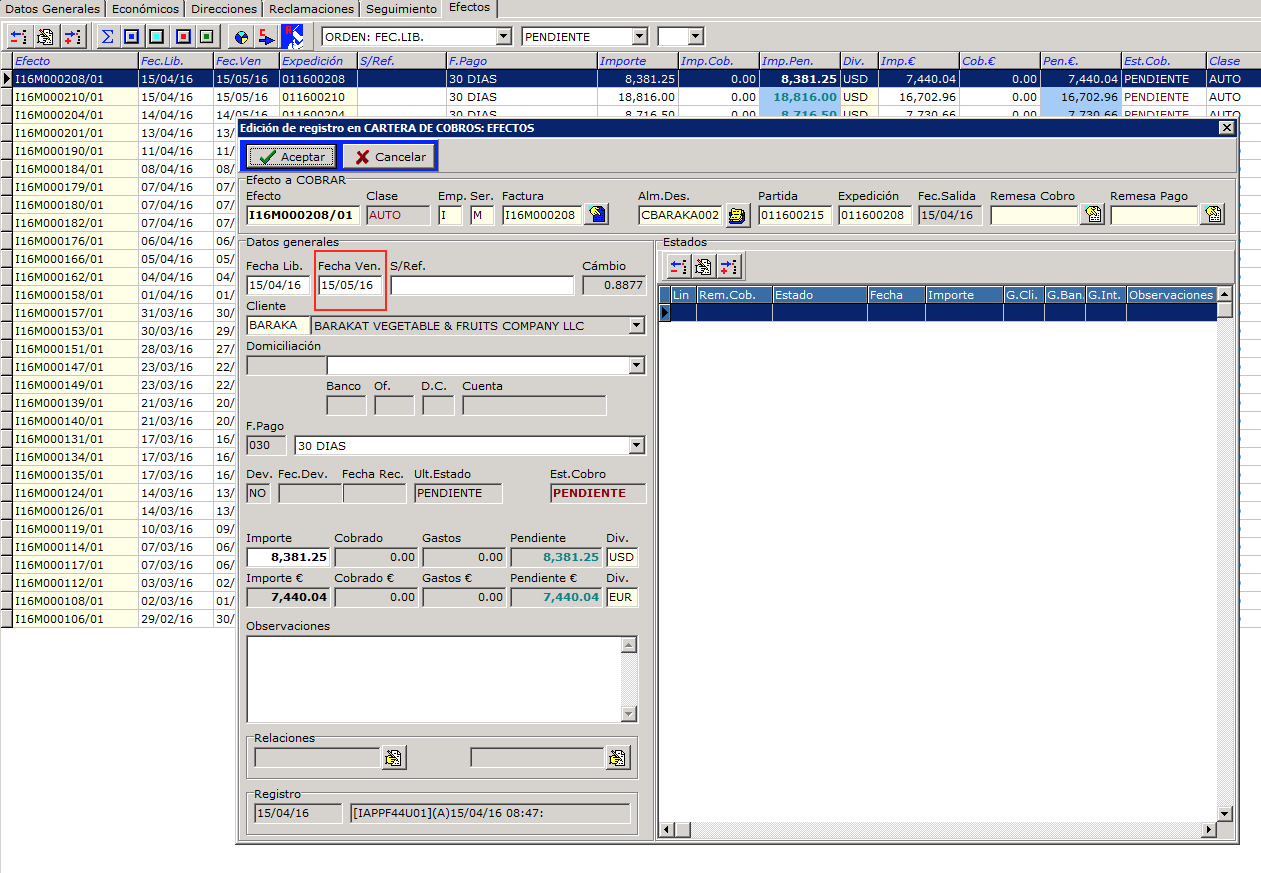This screenshot has width=1261, height=873.
Task: Open the PENDIENTE status filter dropdown
Action: (x=640, y=37)
